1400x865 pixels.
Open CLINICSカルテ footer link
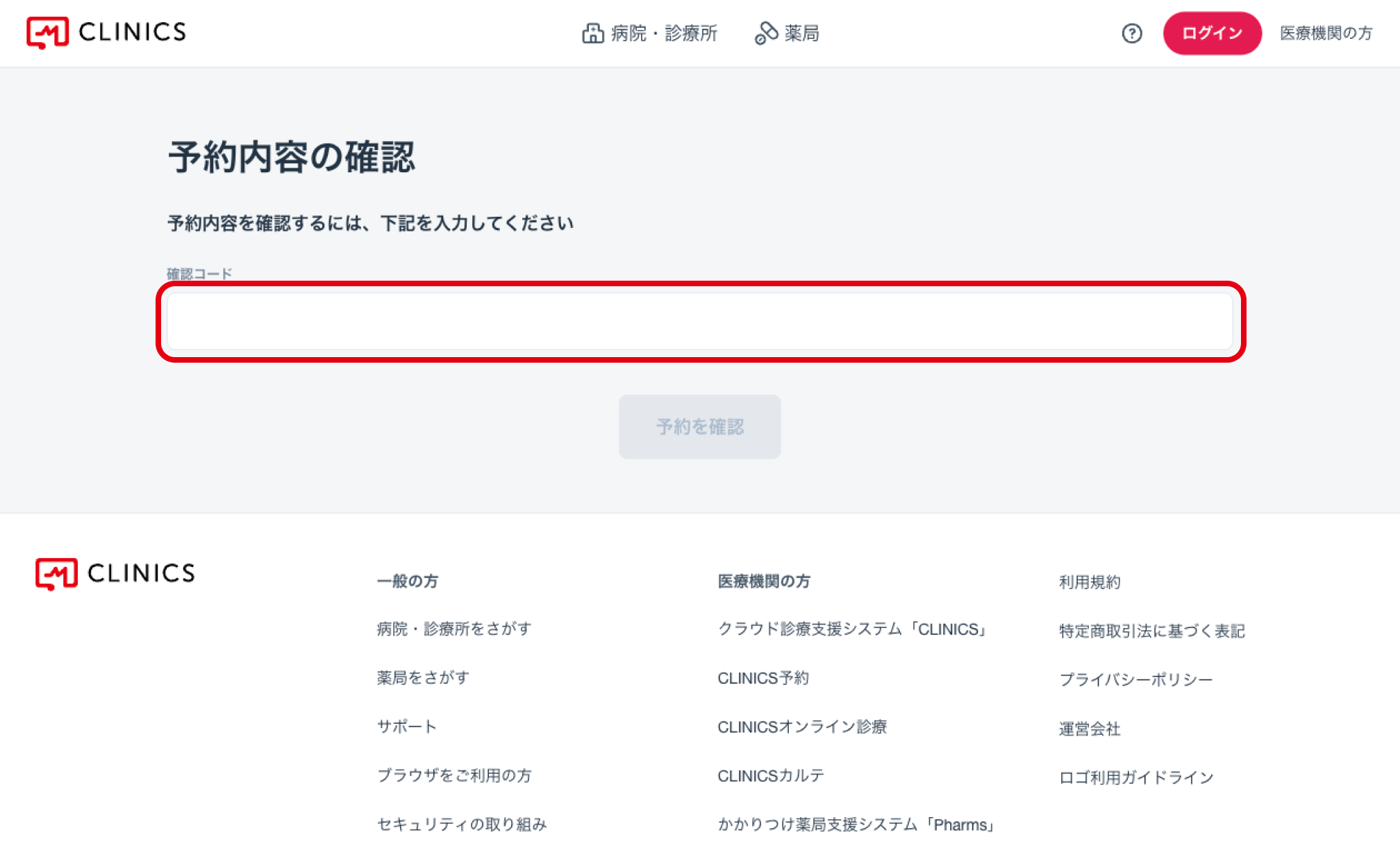tap(771, 776)
